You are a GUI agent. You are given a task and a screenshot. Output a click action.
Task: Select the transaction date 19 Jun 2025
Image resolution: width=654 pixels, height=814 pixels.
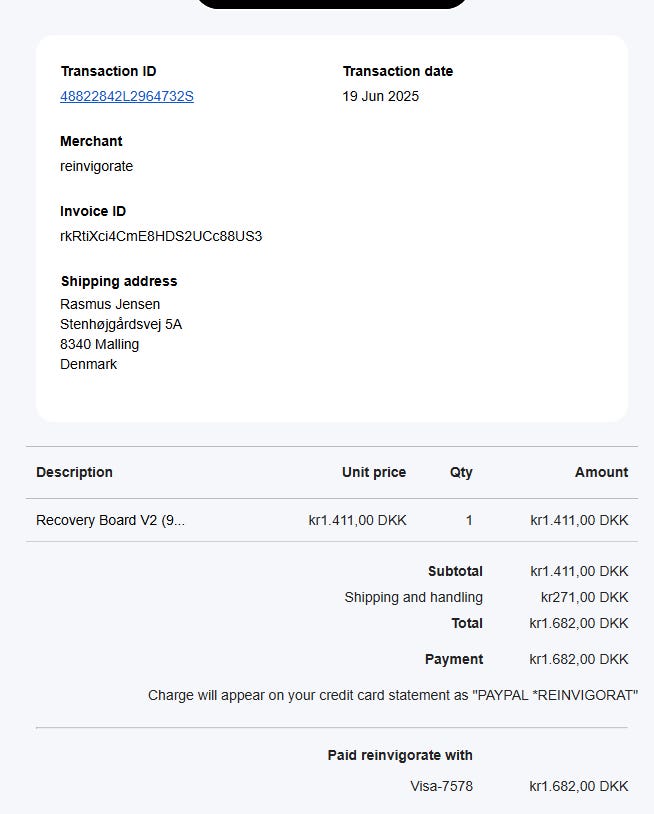coord(380,97)
